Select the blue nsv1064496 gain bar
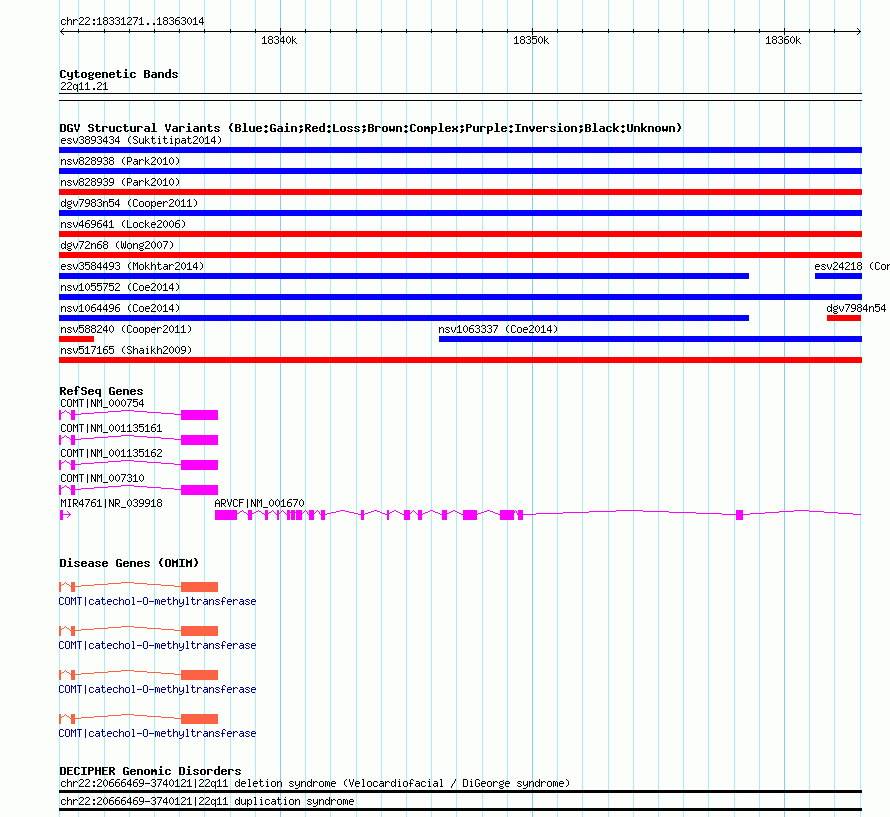 404,318
